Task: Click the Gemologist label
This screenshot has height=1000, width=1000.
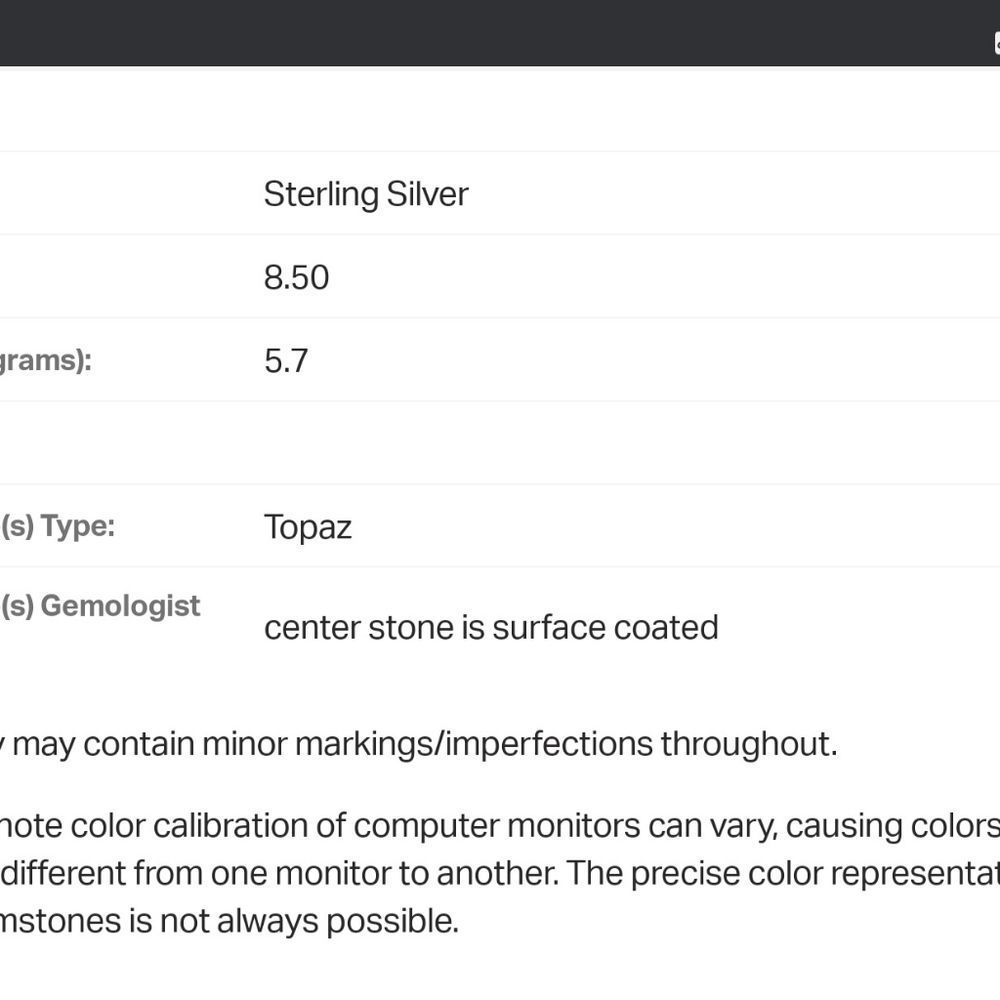Action: [100, 606]
